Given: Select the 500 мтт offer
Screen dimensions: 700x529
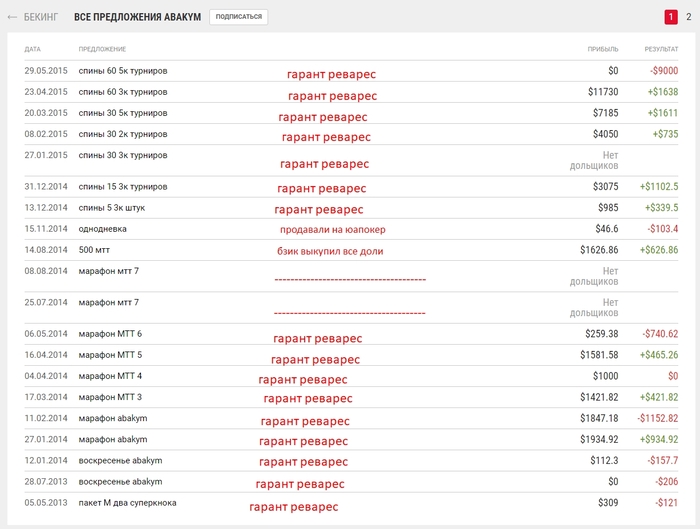Looking at the screenshot, I should pos(94,250).
